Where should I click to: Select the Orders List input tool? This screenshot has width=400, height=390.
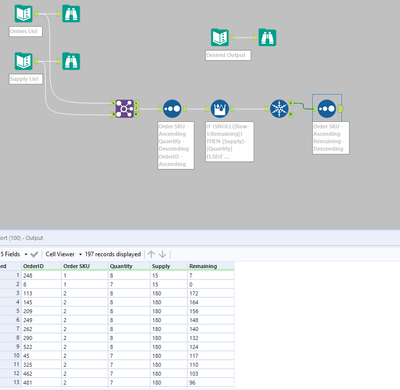pyautogui.click(x=24, y=14)
